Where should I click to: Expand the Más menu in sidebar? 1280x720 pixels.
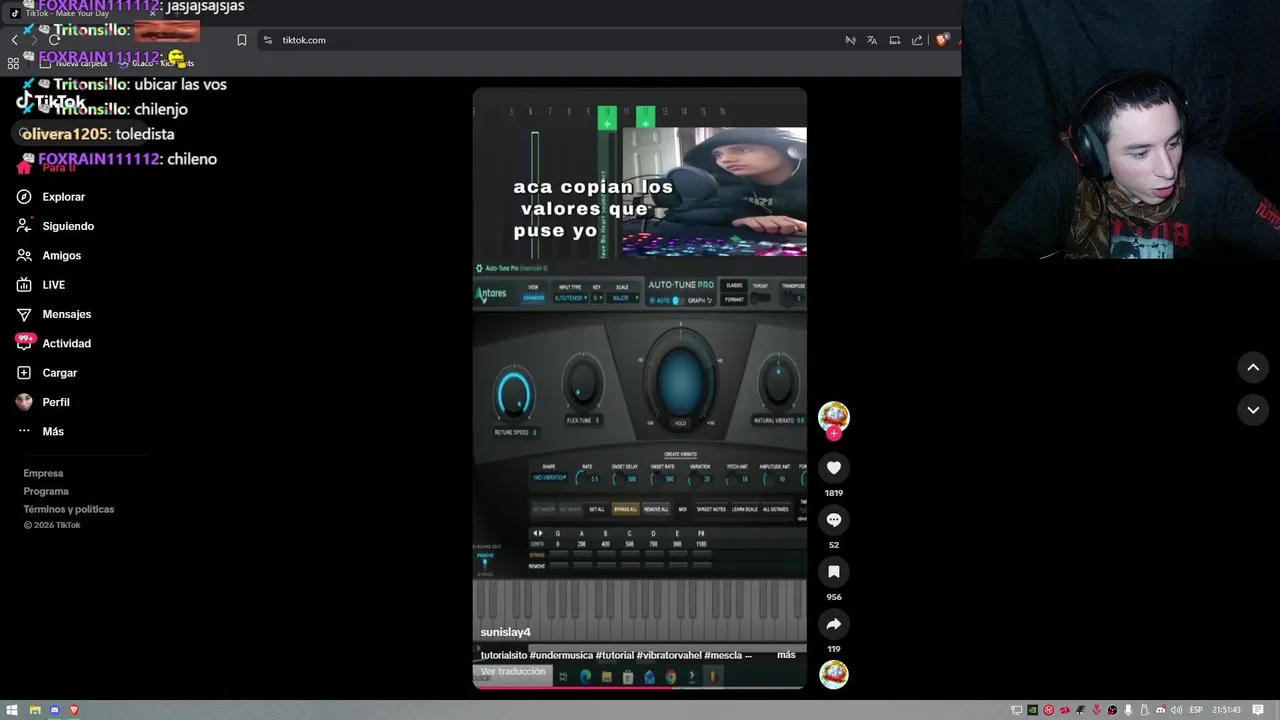click(41, 431)
